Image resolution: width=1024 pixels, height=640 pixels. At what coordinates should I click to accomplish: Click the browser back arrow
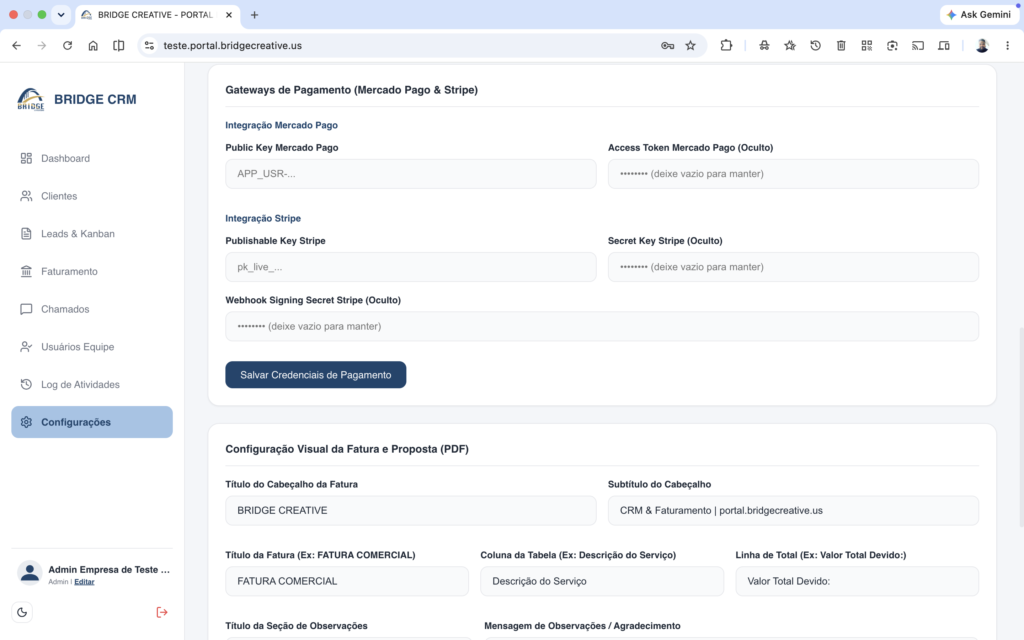point(16,46)
